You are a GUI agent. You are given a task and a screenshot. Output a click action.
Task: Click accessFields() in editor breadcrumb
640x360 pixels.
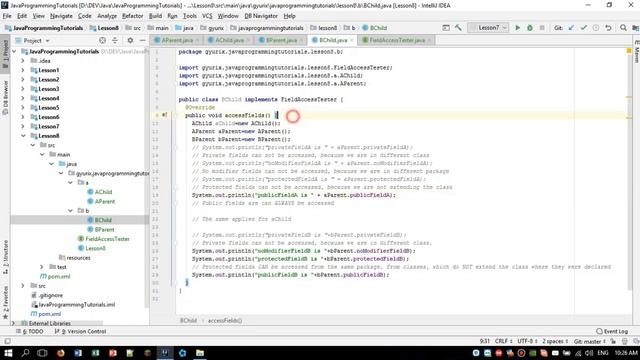click(225, 321)
